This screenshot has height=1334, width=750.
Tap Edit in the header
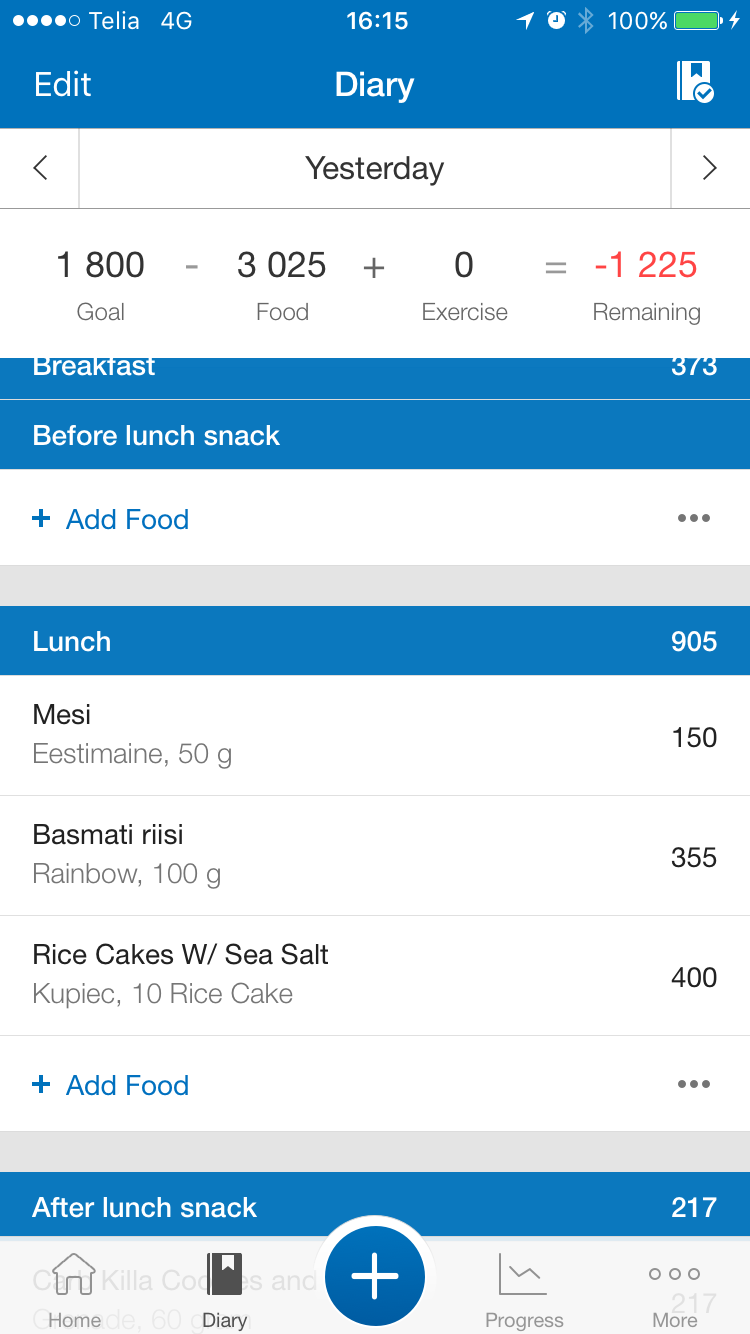click(62, 85)
